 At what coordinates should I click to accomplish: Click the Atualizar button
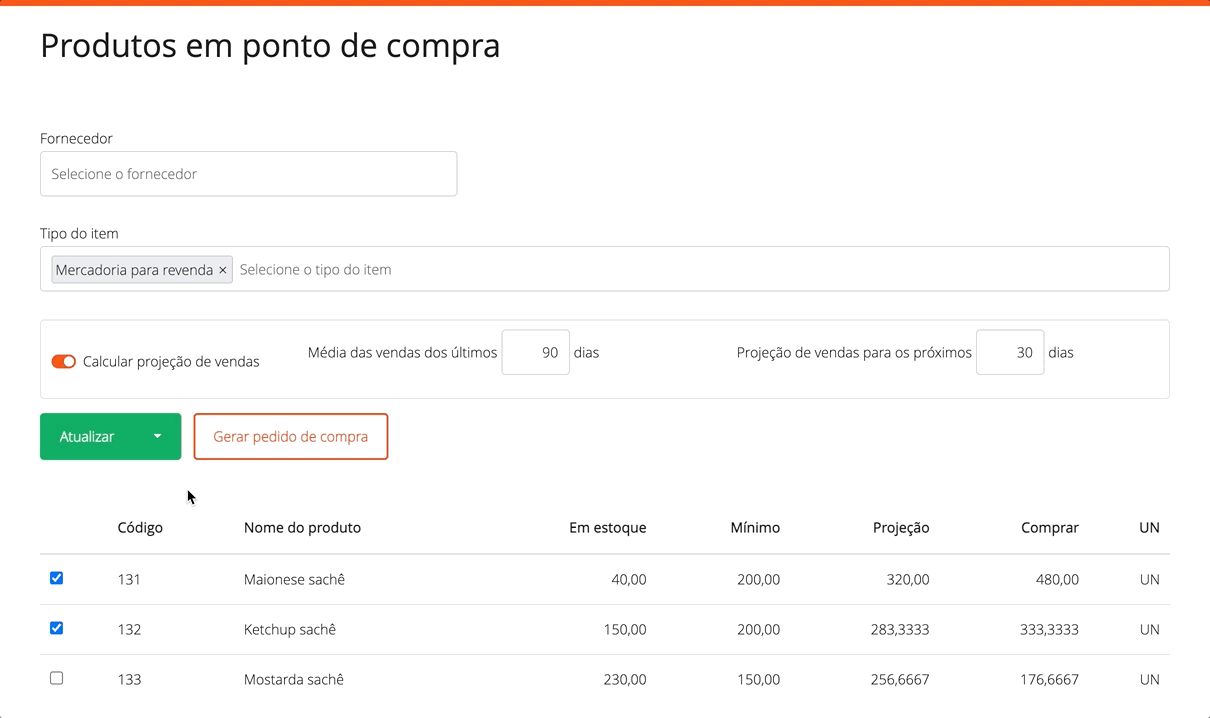pyautogui.click(x=88, y=437)
